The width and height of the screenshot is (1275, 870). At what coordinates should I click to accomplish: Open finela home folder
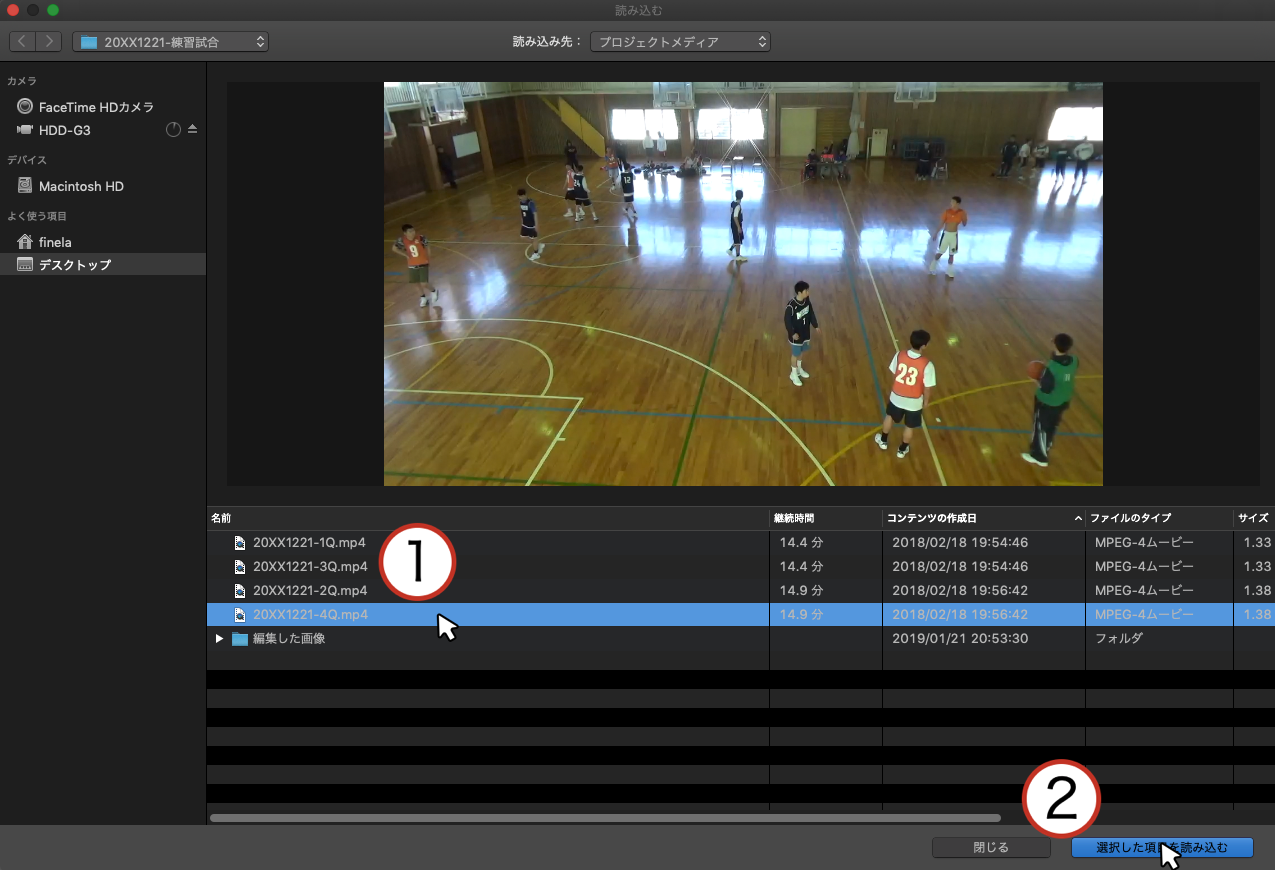pyautogui.click(x=55, y=242)
